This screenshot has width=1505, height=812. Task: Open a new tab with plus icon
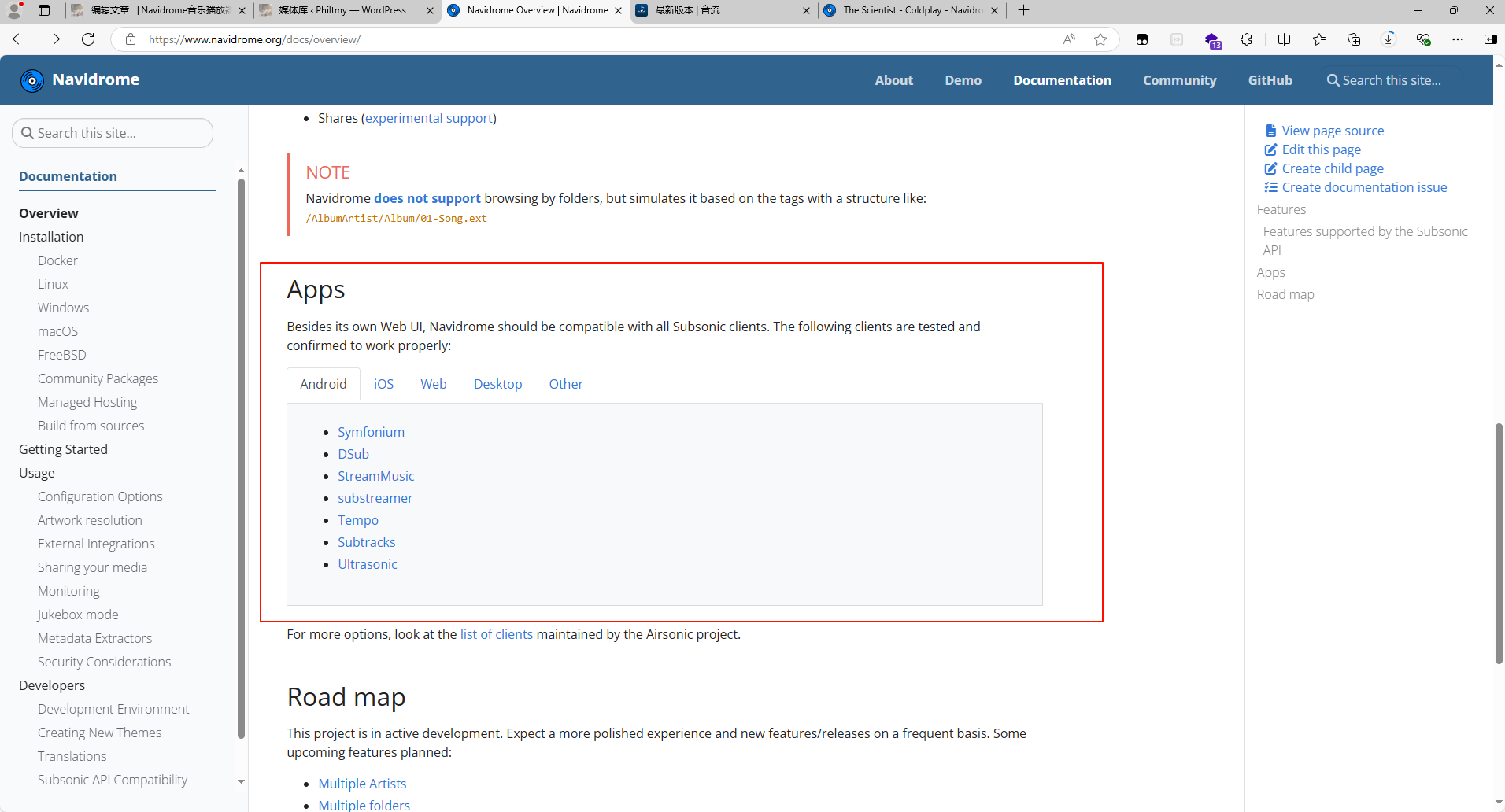1023,10
